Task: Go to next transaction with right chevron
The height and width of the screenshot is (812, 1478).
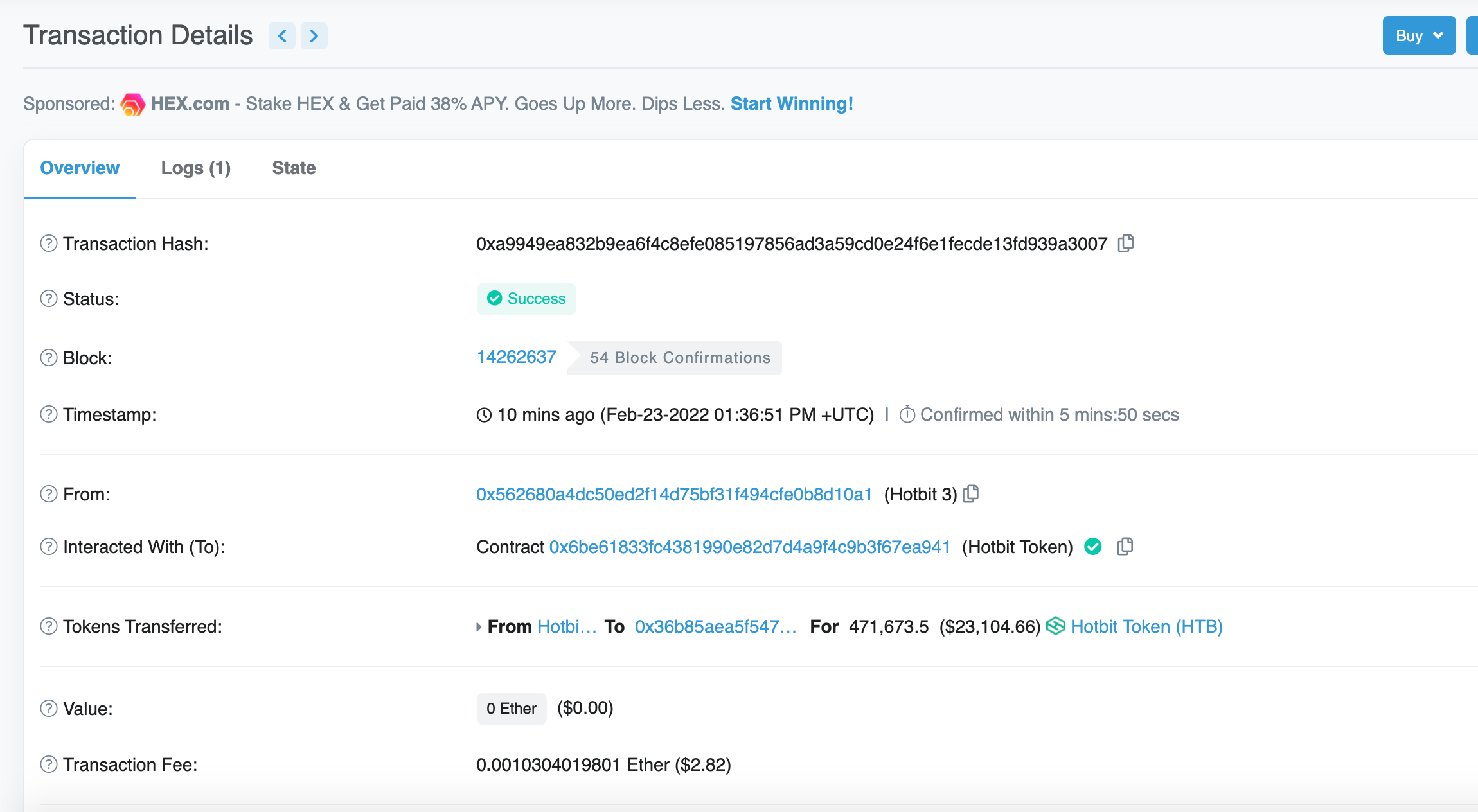Action: [314, 36]
